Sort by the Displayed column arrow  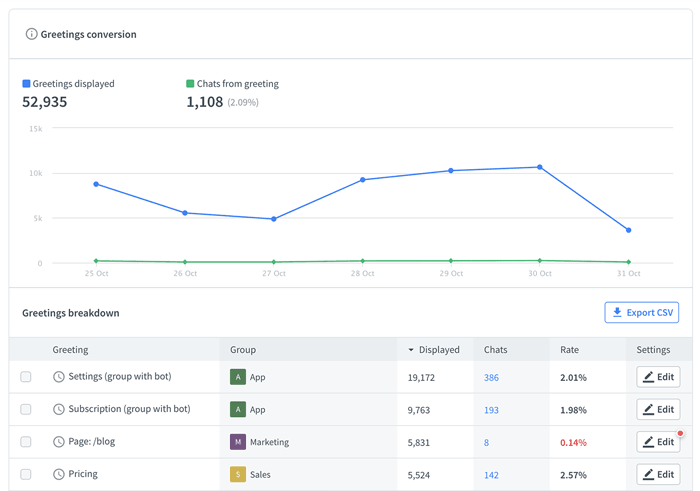coord(411,350)
